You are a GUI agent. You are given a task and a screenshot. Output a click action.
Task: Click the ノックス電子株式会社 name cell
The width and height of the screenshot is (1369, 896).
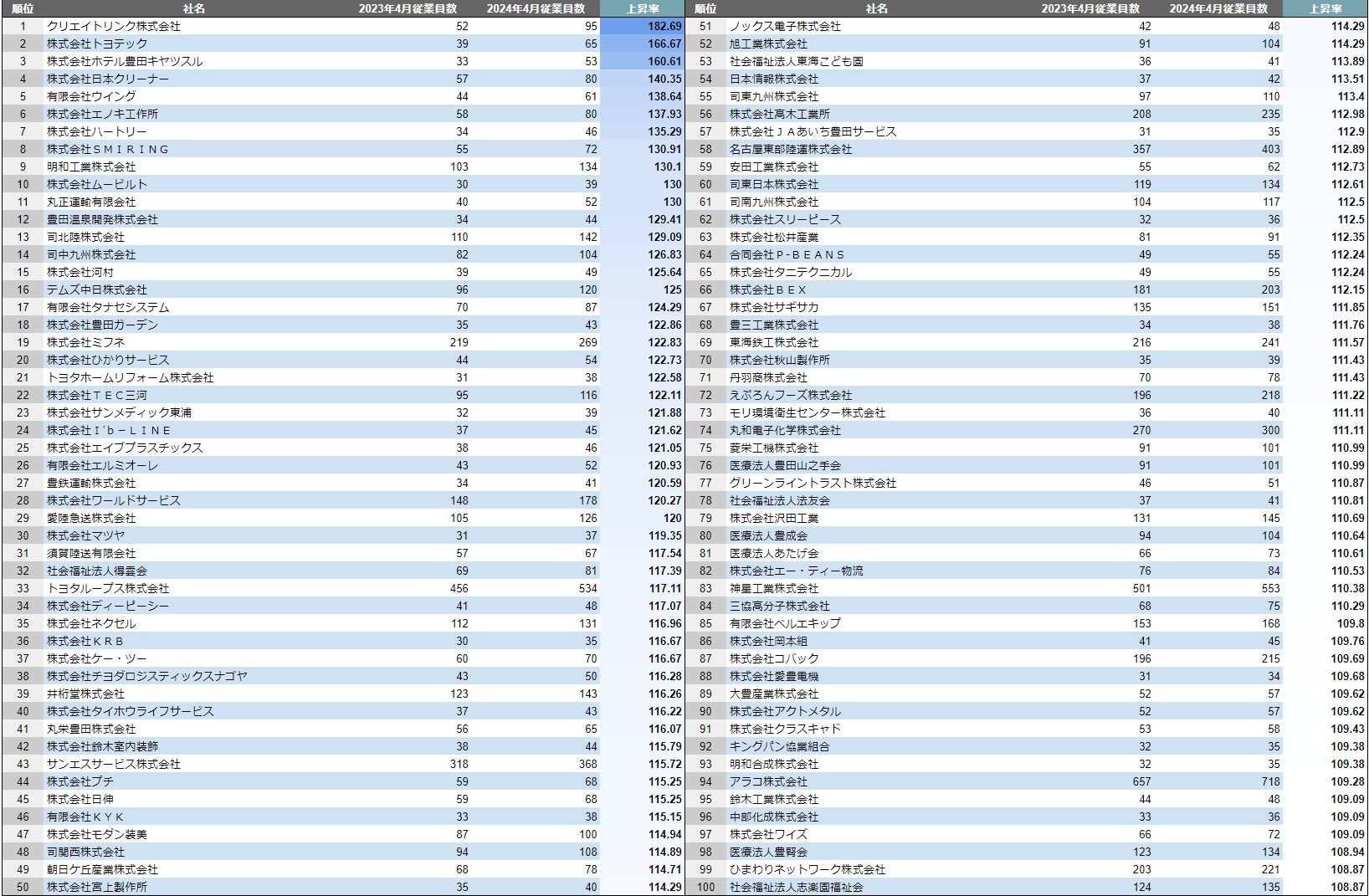785,26
